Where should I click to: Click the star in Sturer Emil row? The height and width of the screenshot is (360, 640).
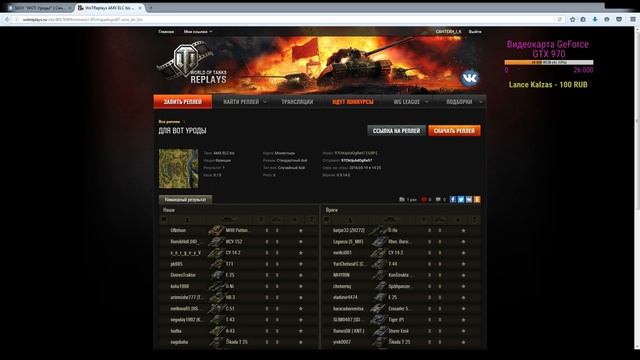pyautogui.click(x=463, y=331)
